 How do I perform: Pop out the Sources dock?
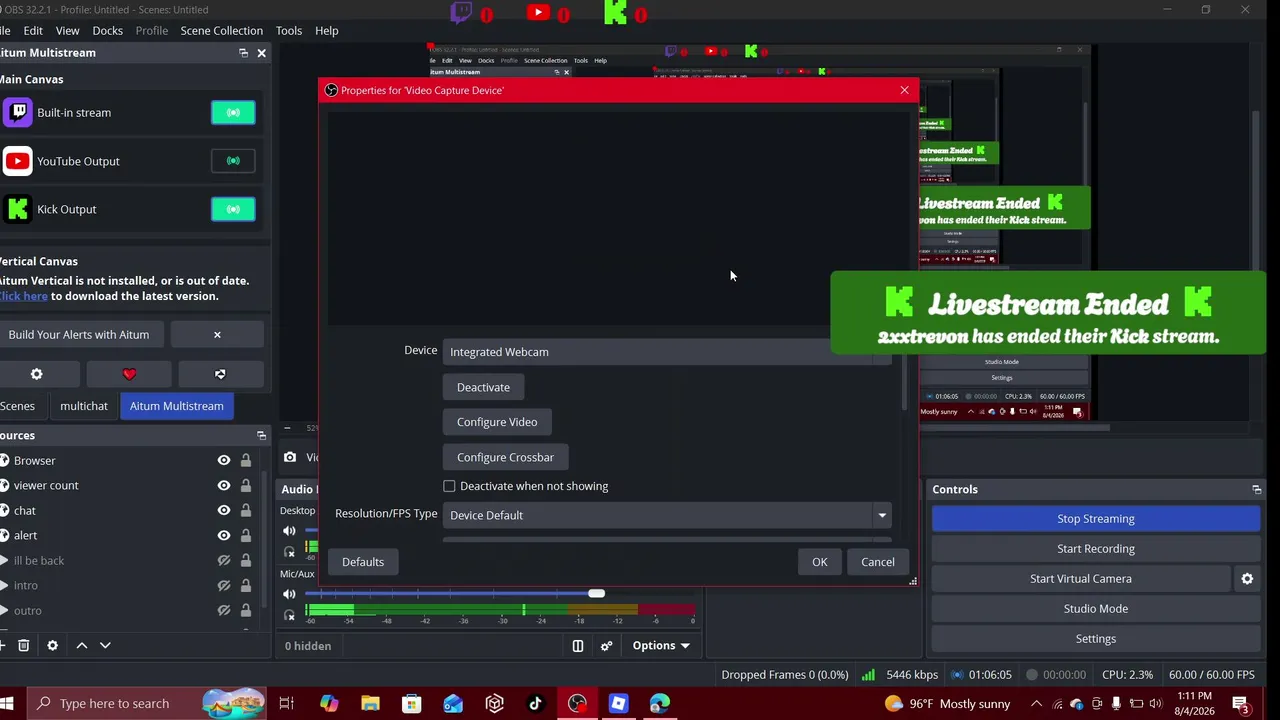[261, 436]
